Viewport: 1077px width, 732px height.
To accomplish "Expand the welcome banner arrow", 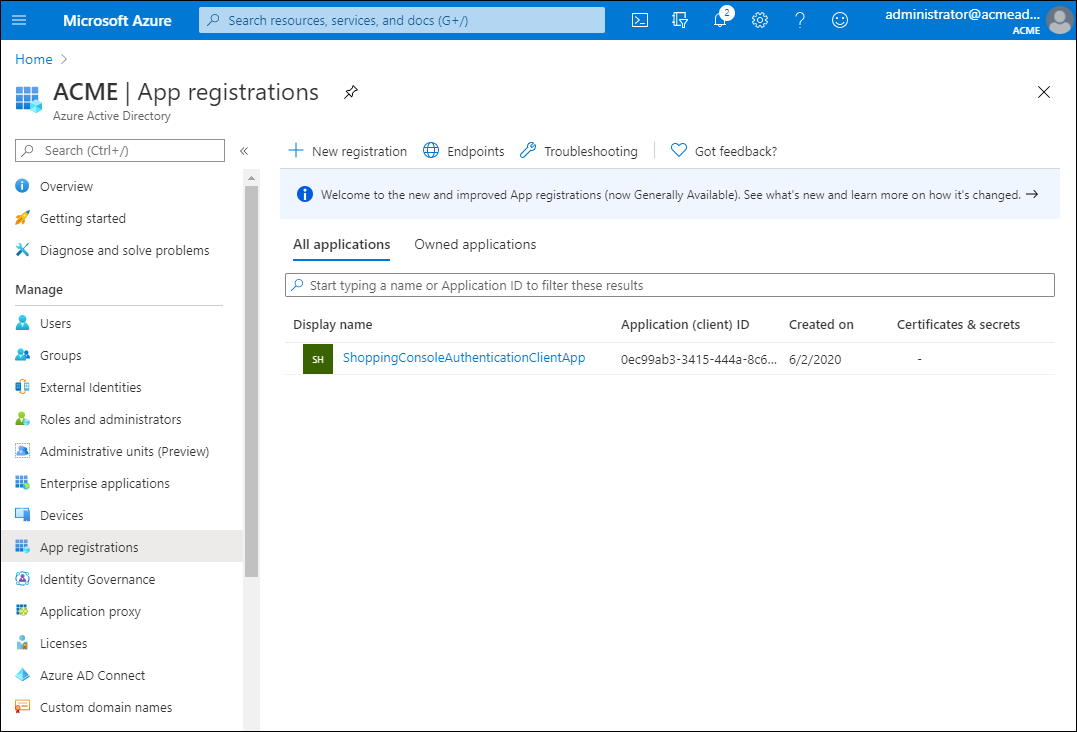I will [1032, 195].
